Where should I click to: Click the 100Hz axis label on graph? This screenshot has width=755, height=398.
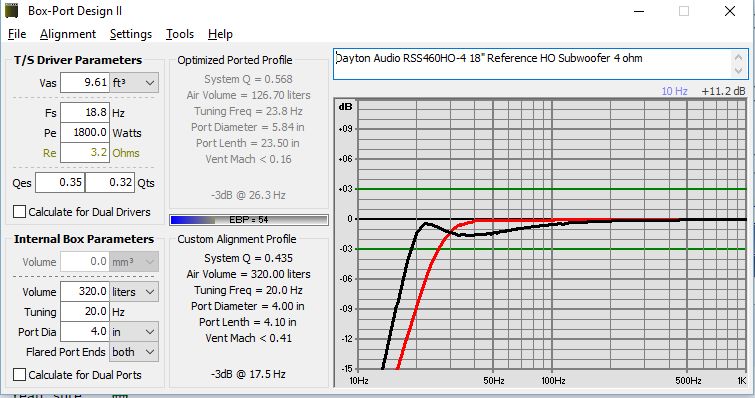553,381
